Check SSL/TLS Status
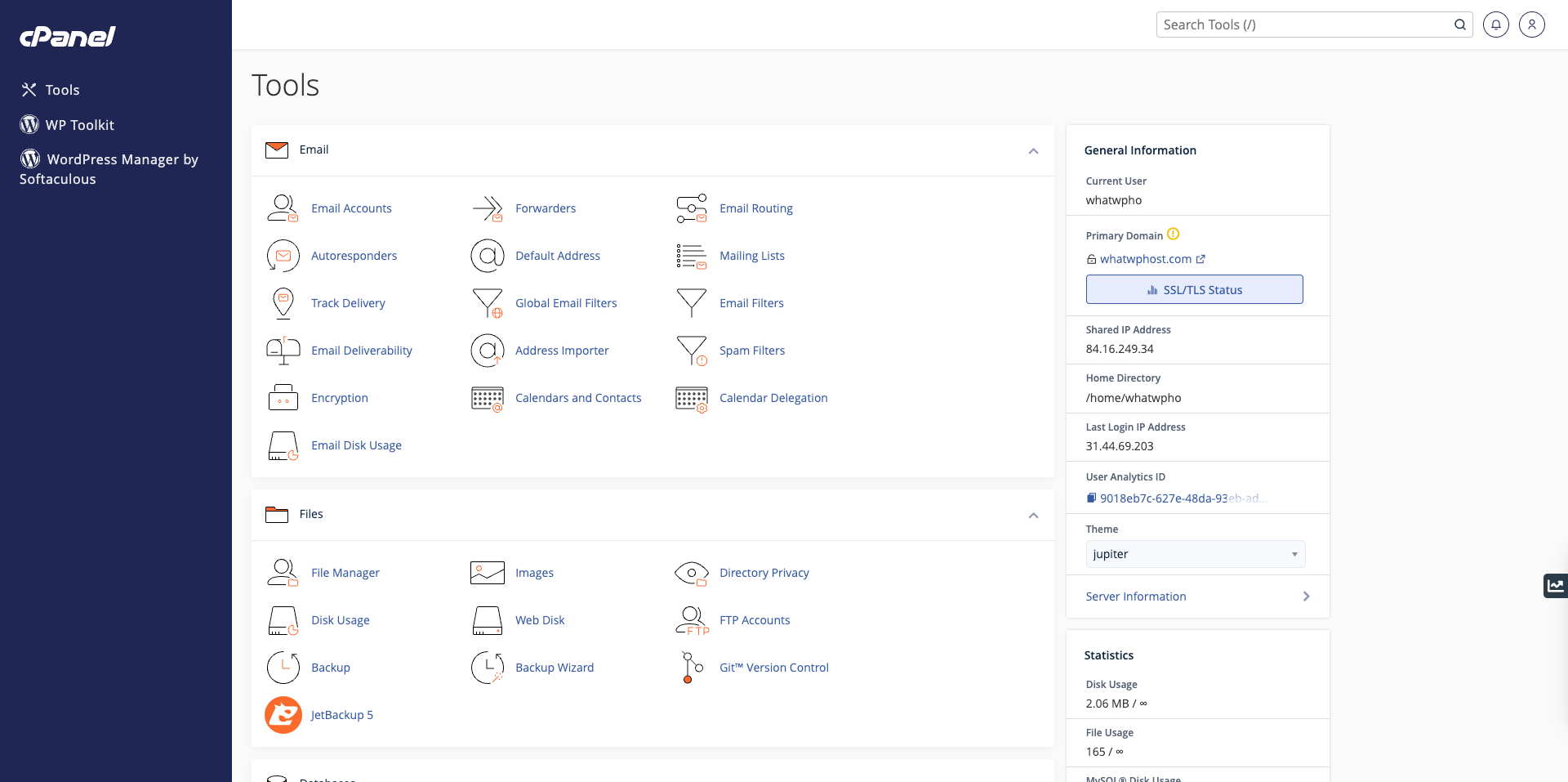Viewport: 1568px width, 782px height. tap(1194, 289)
